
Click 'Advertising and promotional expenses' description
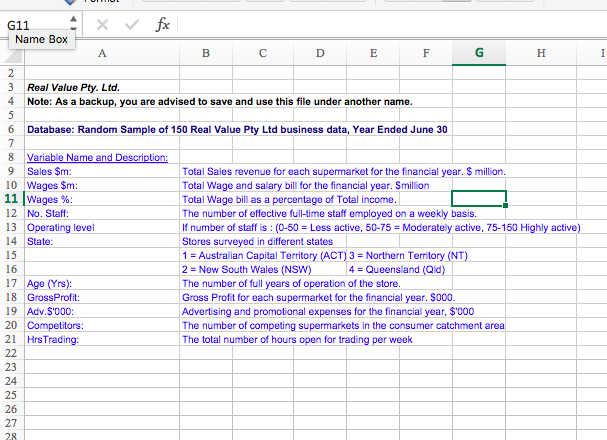(328, 311)
